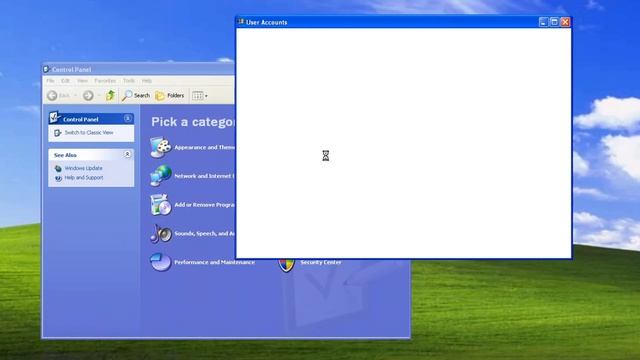
Task: Click the Sounds, Speech, and Audio icon
Action: (160, 233)
